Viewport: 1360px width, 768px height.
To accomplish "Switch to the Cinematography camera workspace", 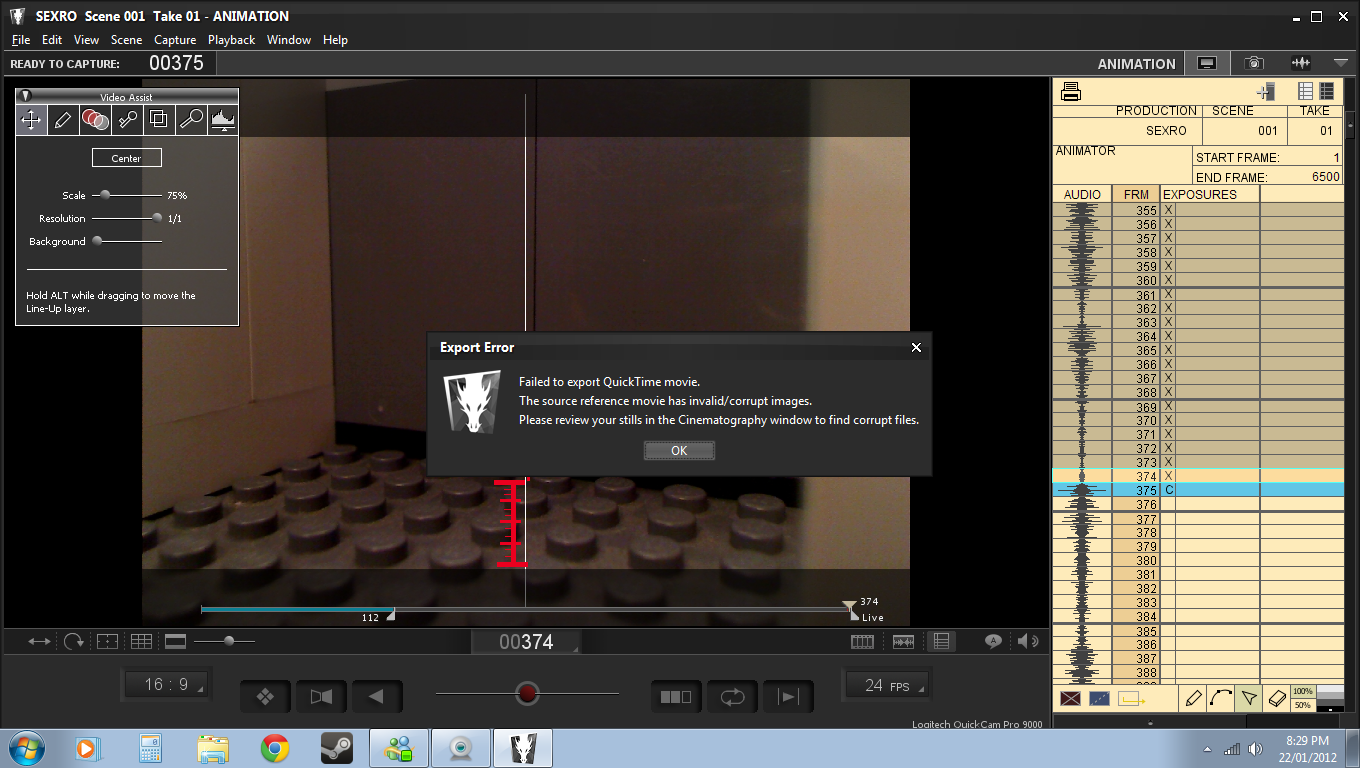I will click(1254, 63).
